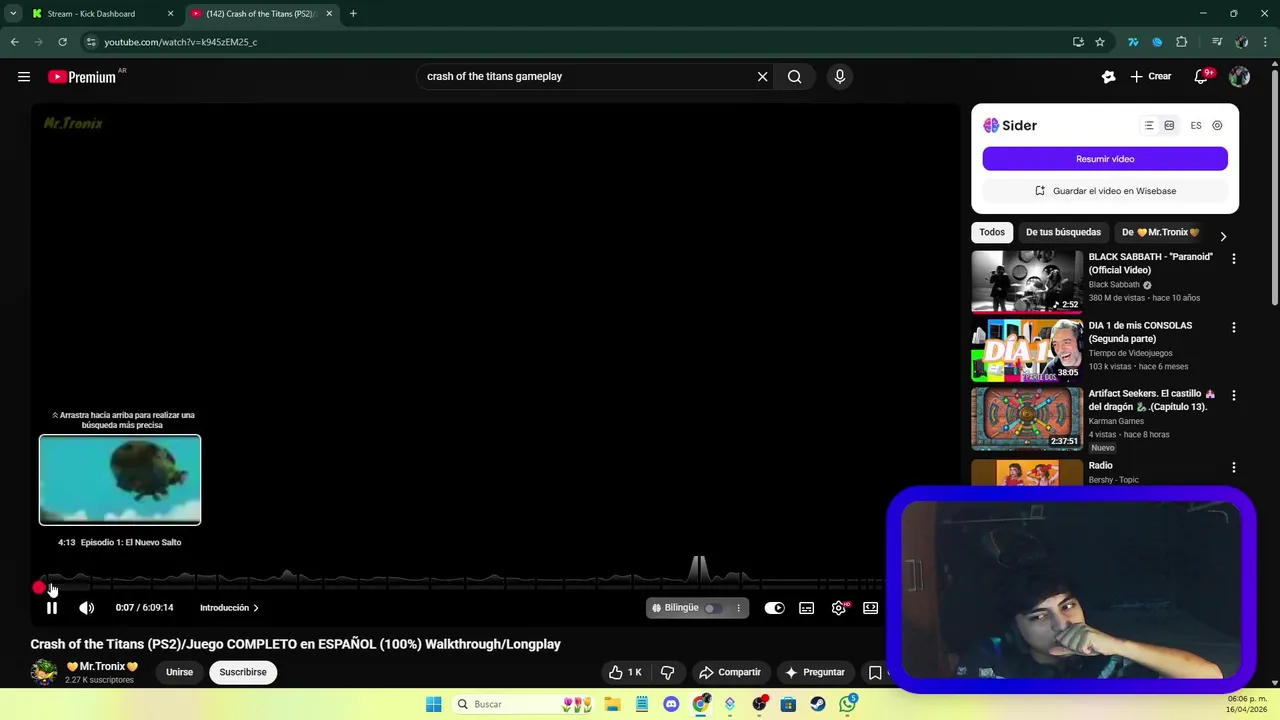Click the Chrome address bar URL
1280x720 pixels.
click(x=181, y=42)
